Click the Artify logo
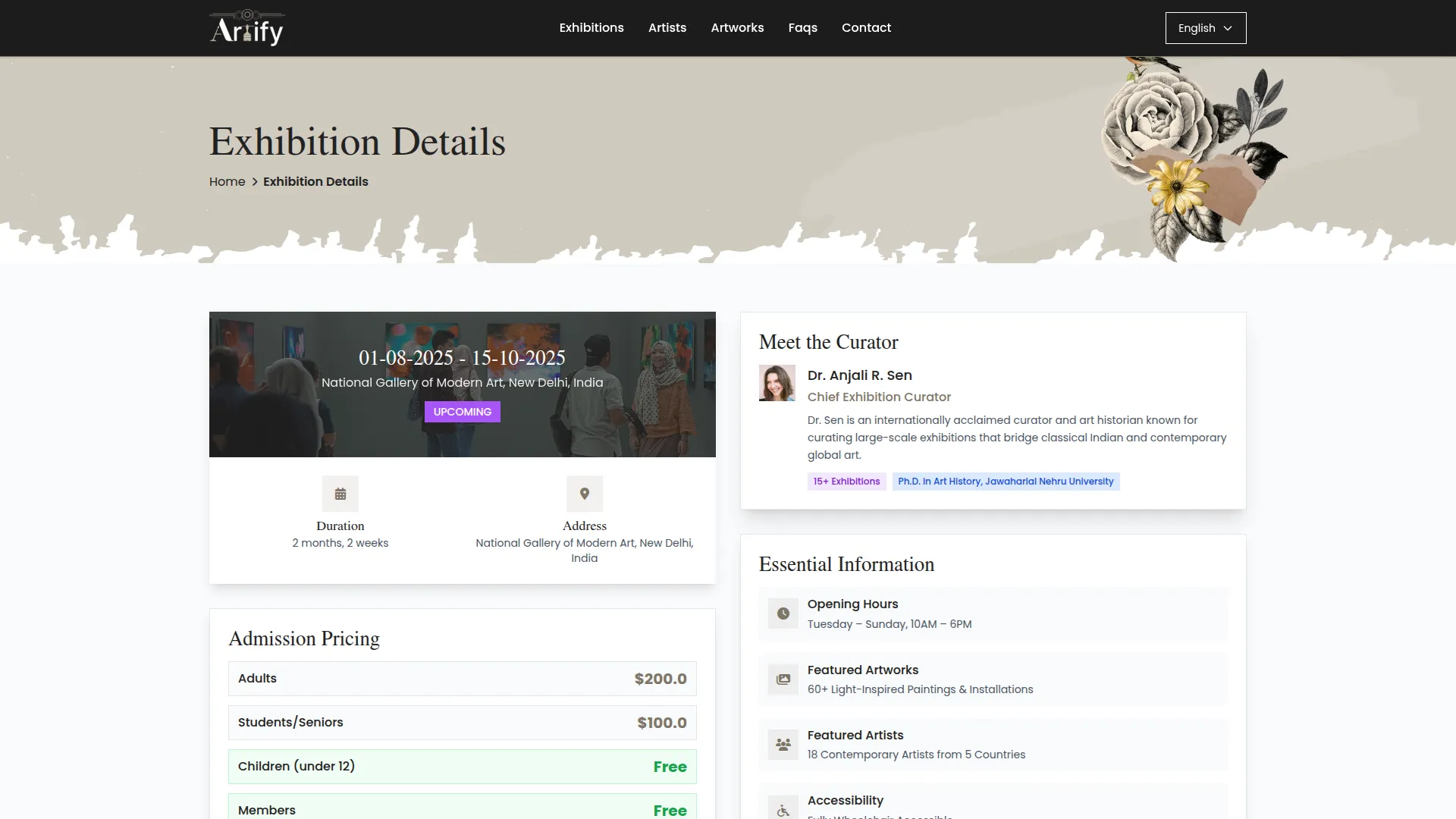The image size is (1456, 819). [246, 28]
